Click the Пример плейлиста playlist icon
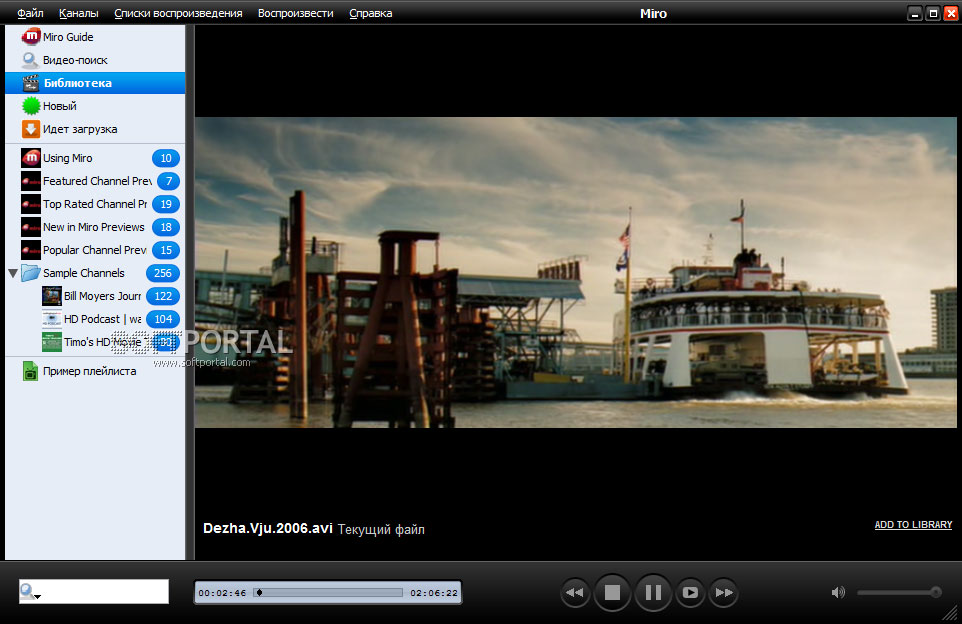This screenshot has height=624, width=962. pyautogui.click(x=31, y=371)
